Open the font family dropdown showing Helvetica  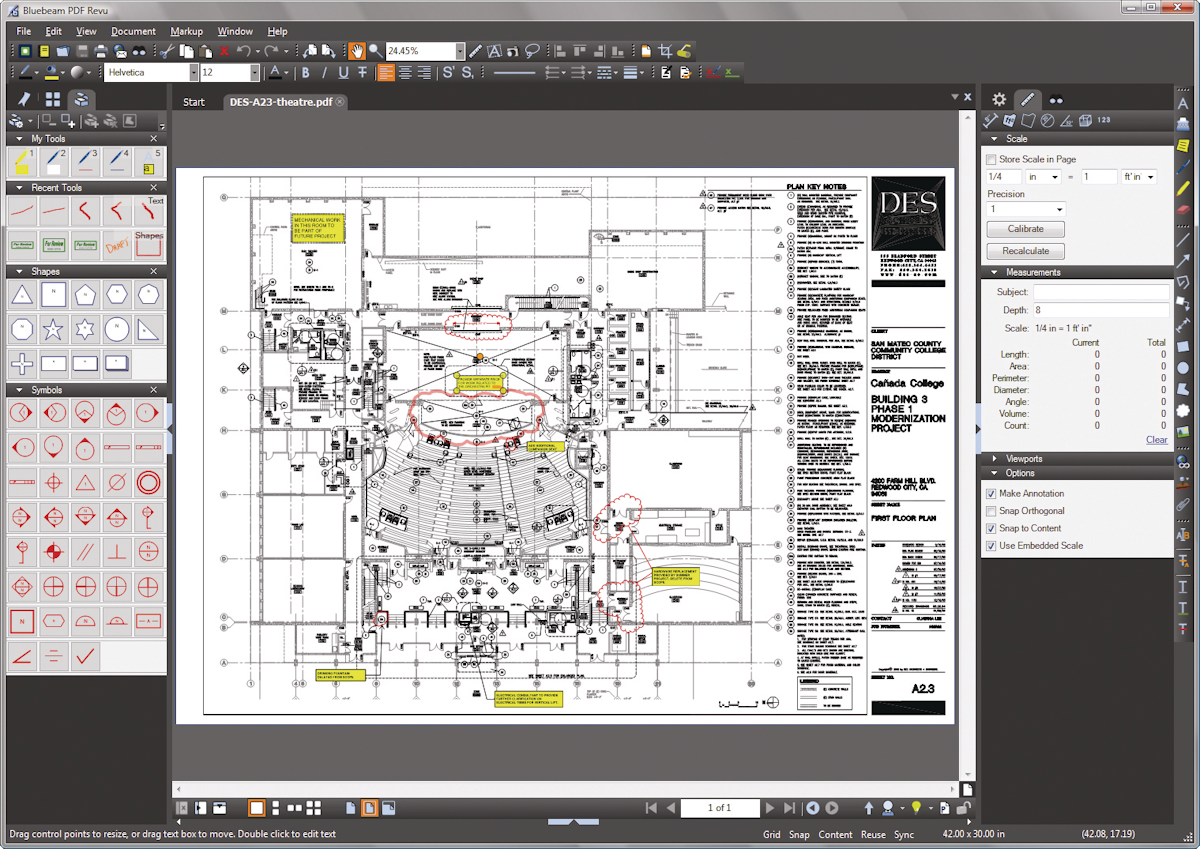[x=194, y=72]
